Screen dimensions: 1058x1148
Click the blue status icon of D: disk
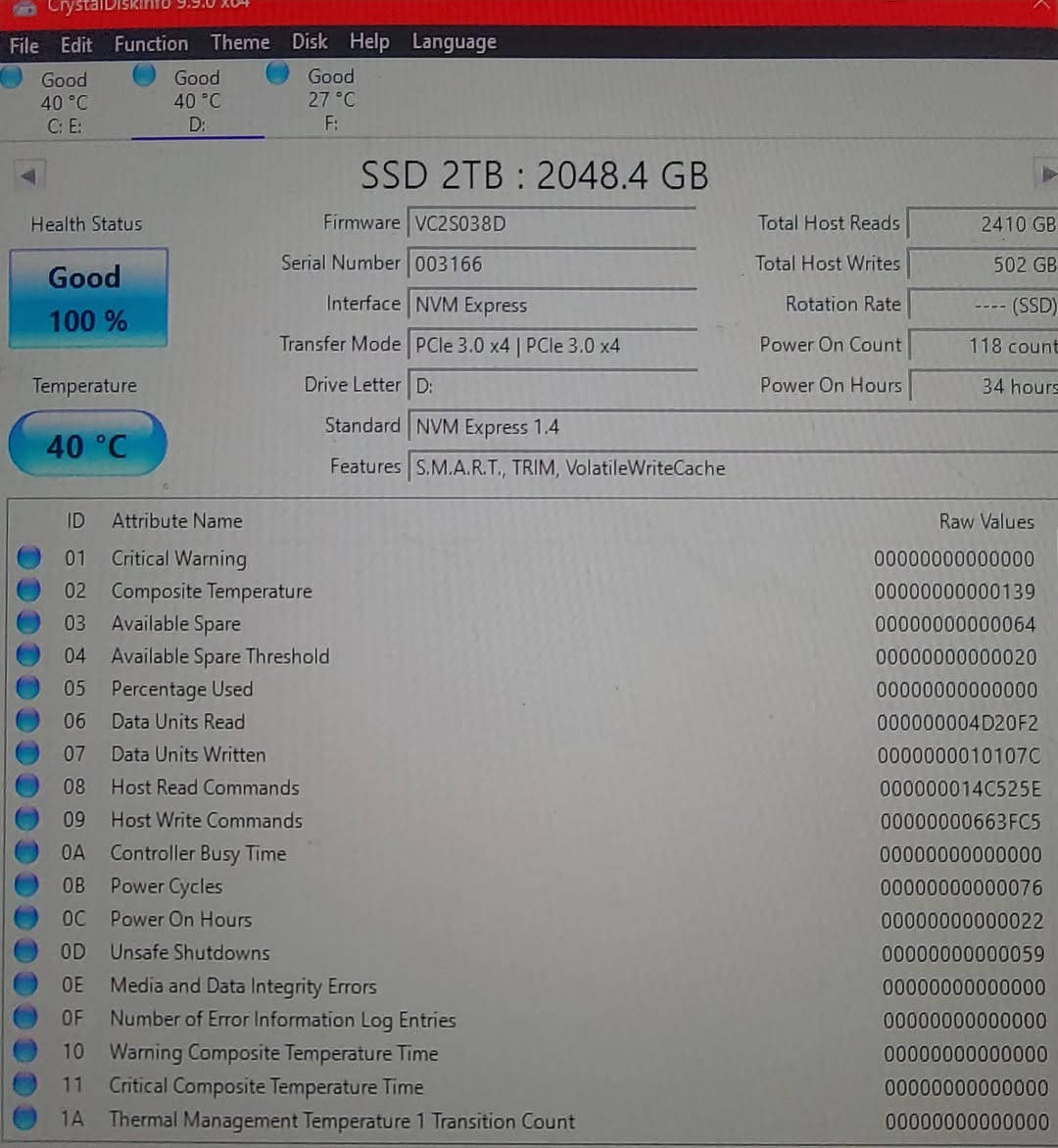coord(144,74)
